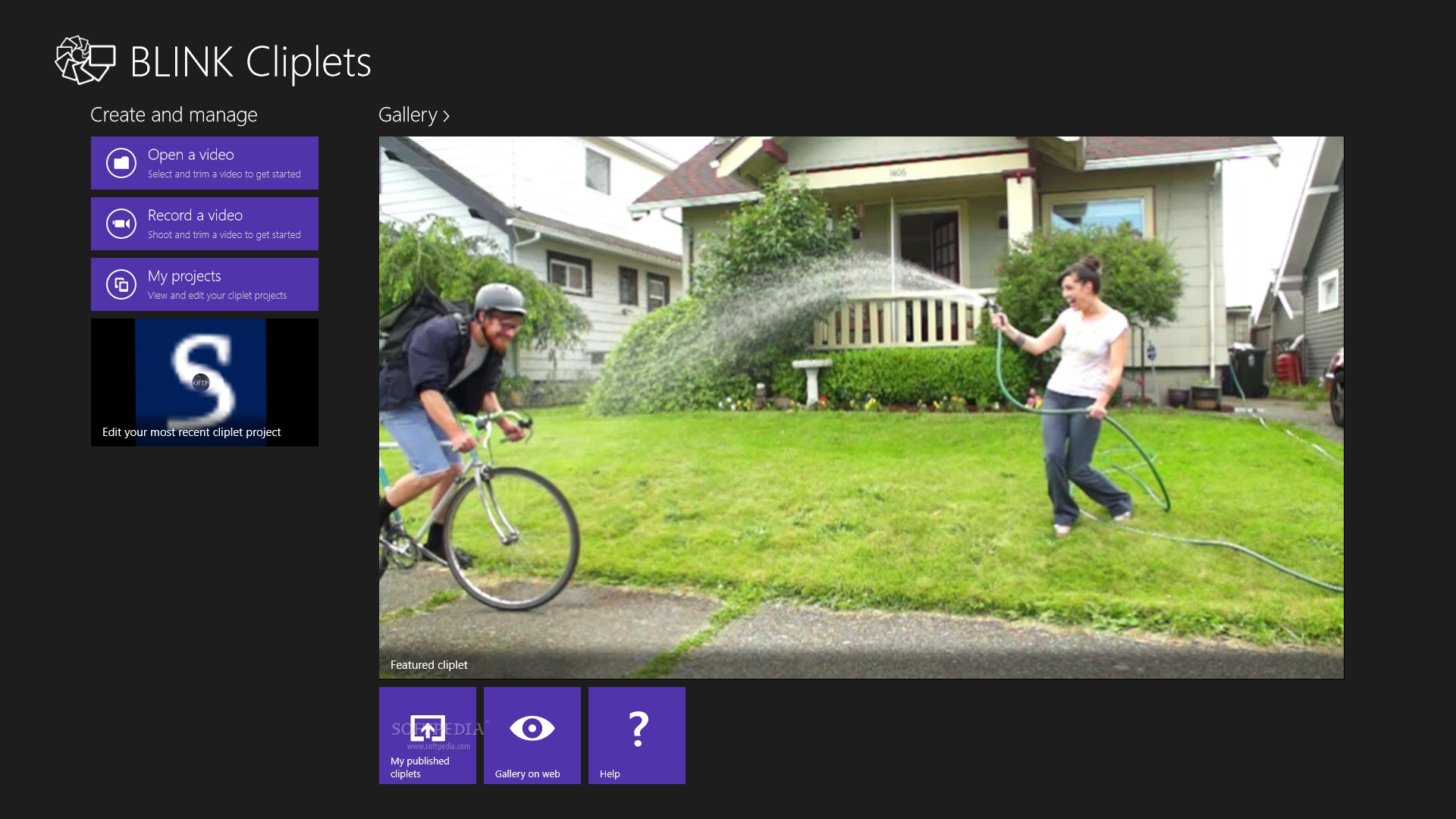Click the My published cliplets label

(x=420, y=767)
